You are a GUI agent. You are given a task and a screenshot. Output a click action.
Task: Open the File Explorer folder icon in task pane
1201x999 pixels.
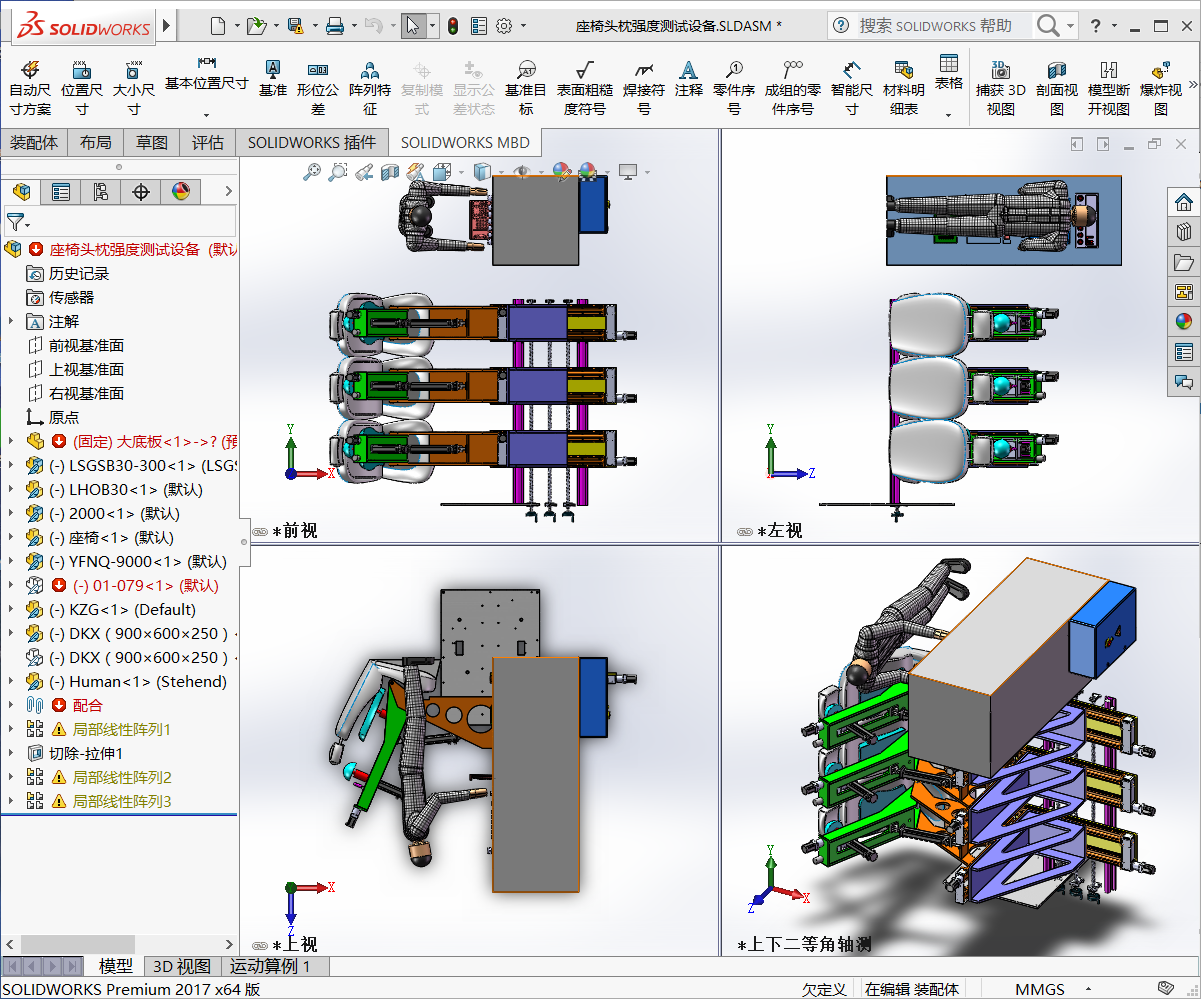(x=1184, y=262)
